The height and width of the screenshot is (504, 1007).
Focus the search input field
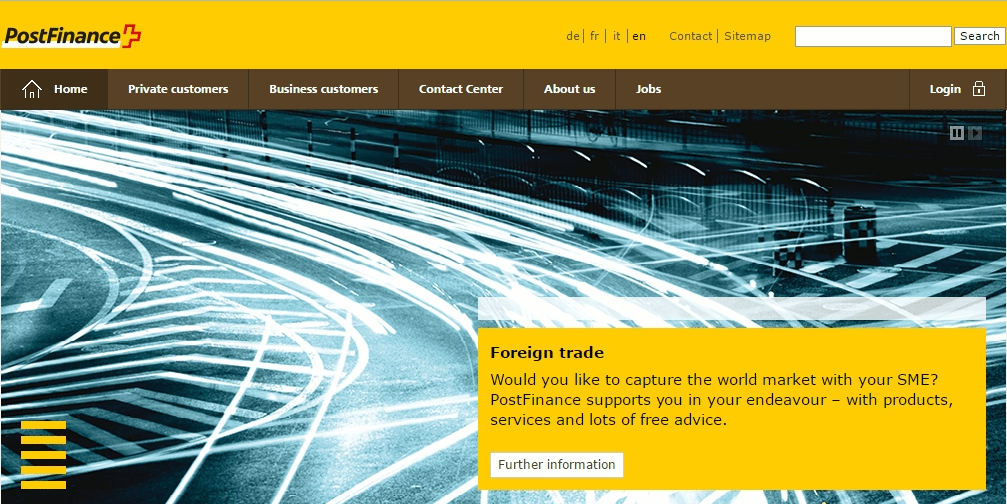coord(873,37)
